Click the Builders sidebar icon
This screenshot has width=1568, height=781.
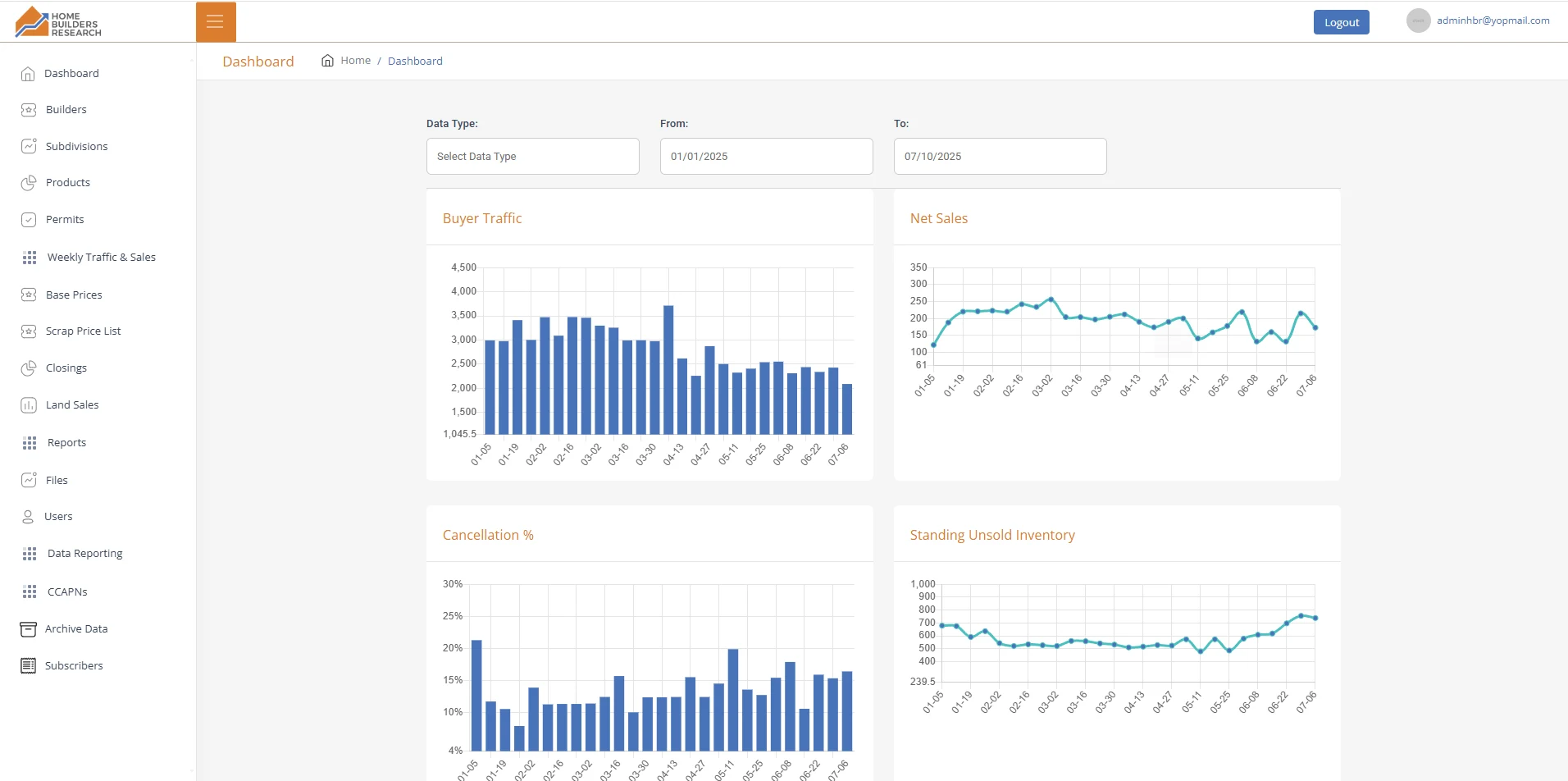tap(29, 110)
